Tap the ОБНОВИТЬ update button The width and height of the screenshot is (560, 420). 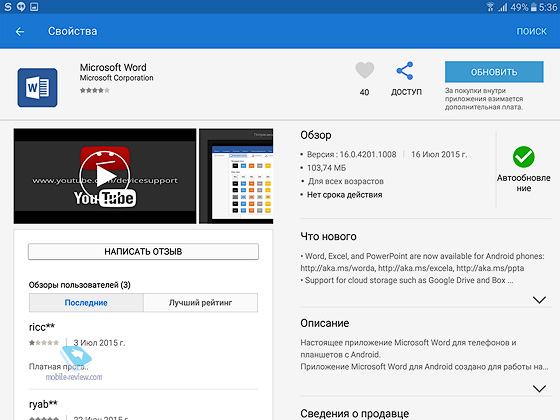(x=494, y=72)
